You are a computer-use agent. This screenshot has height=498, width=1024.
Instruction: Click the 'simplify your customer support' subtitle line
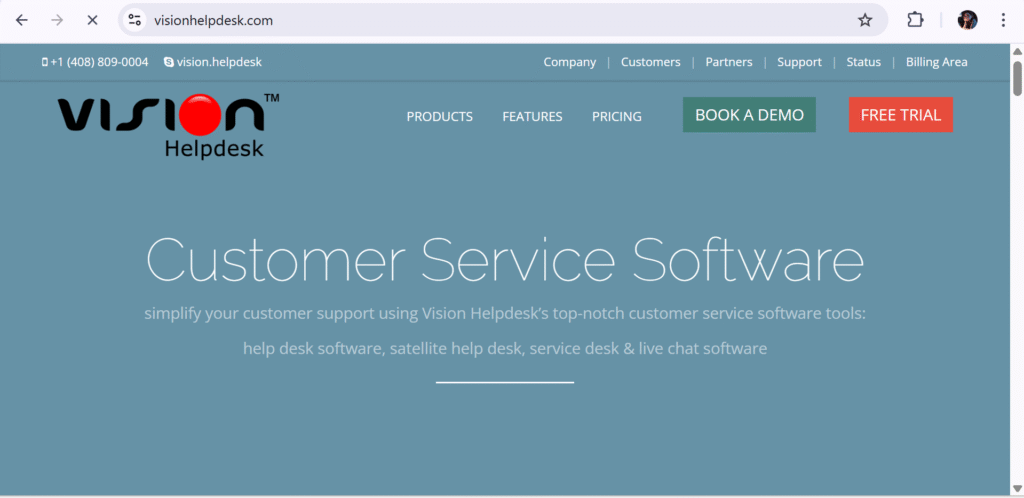(x=505, y=313)
